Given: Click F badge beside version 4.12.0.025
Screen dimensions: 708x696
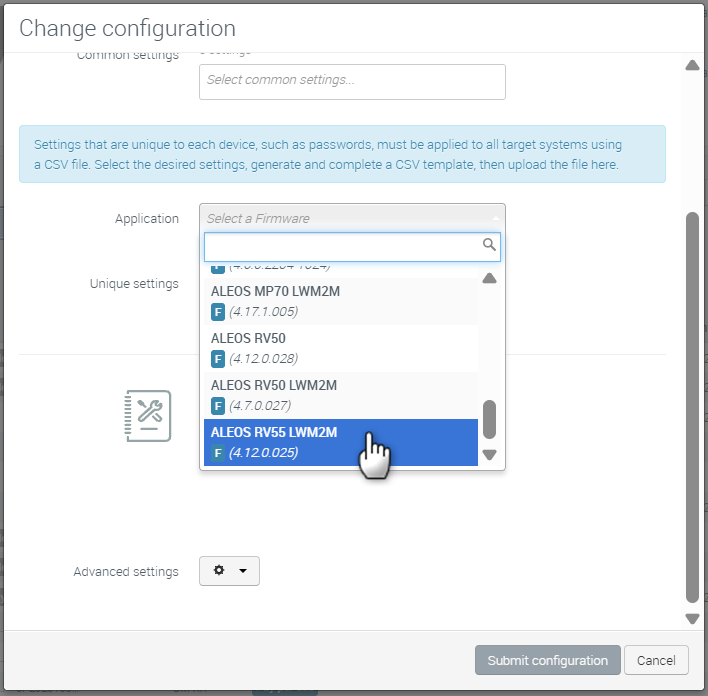Looking at the screenshot, I should pyautogui.click(x=218, y=453).
